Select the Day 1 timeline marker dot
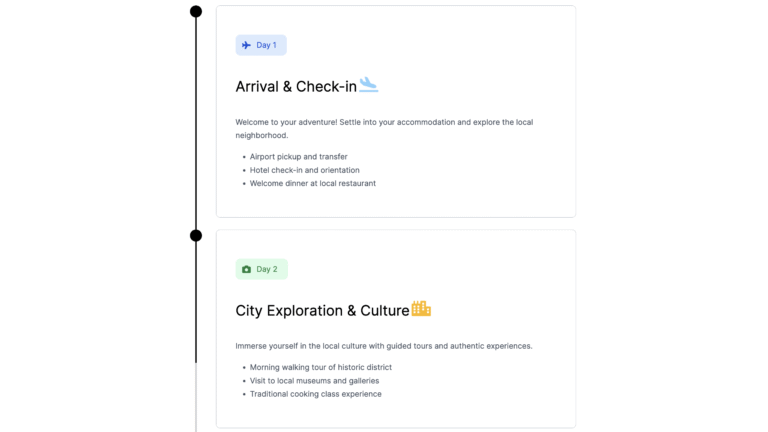768x432 pixels. (196, 11)
